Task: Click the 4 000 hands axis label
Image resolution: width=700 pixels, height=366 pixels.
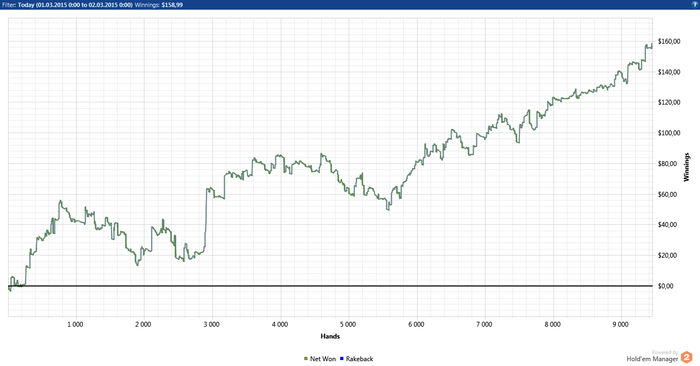Action: point(280,324)
